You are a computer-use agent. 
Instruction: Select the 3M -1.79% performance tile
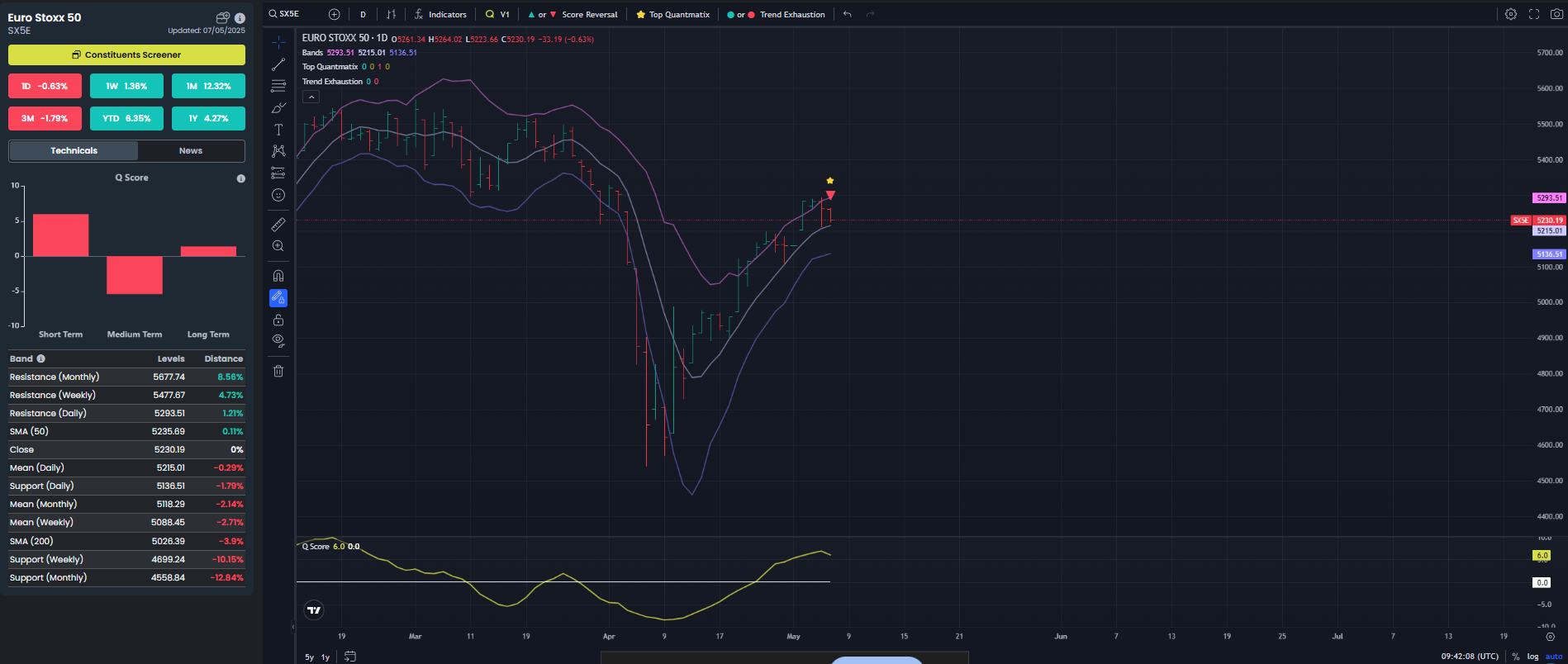point(45,118)
